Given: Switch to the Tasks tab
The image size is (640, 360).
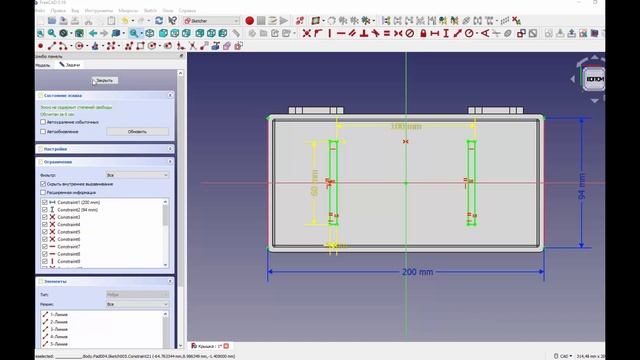Looking at the screenshot, I should [70, 65].
